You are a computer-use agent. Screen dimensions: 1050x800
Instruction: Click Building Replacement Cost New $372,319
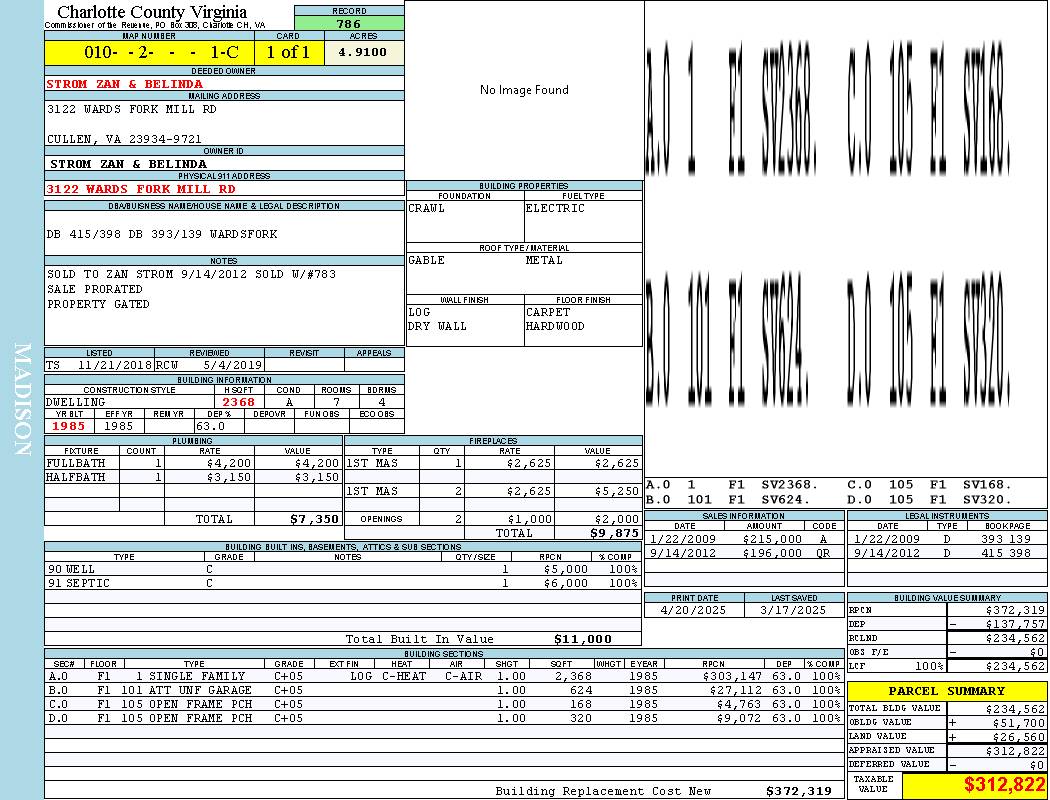[x=799, y=791]
